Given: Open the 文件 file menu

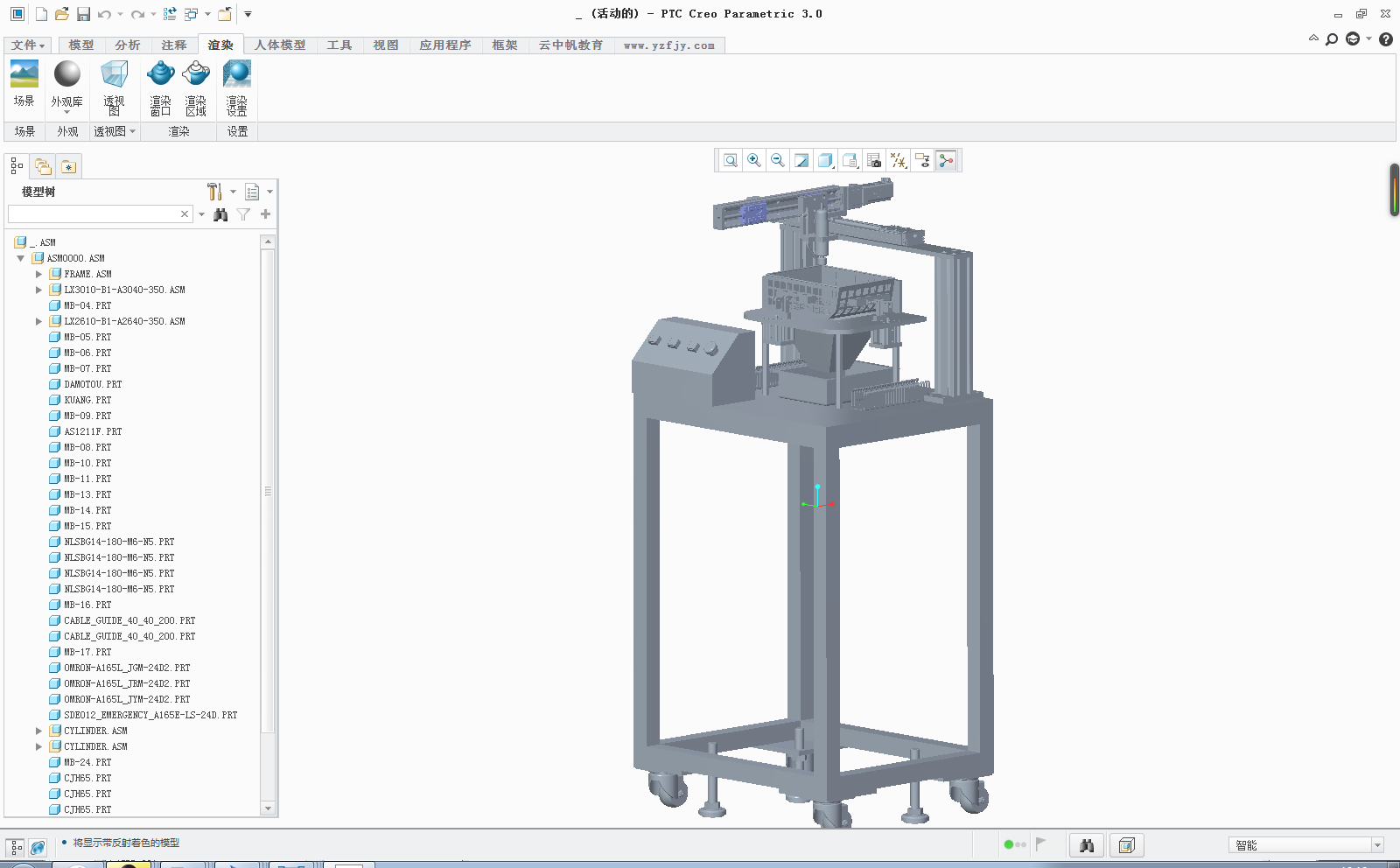Looking at the screenshot, I should tap(28, 45).
